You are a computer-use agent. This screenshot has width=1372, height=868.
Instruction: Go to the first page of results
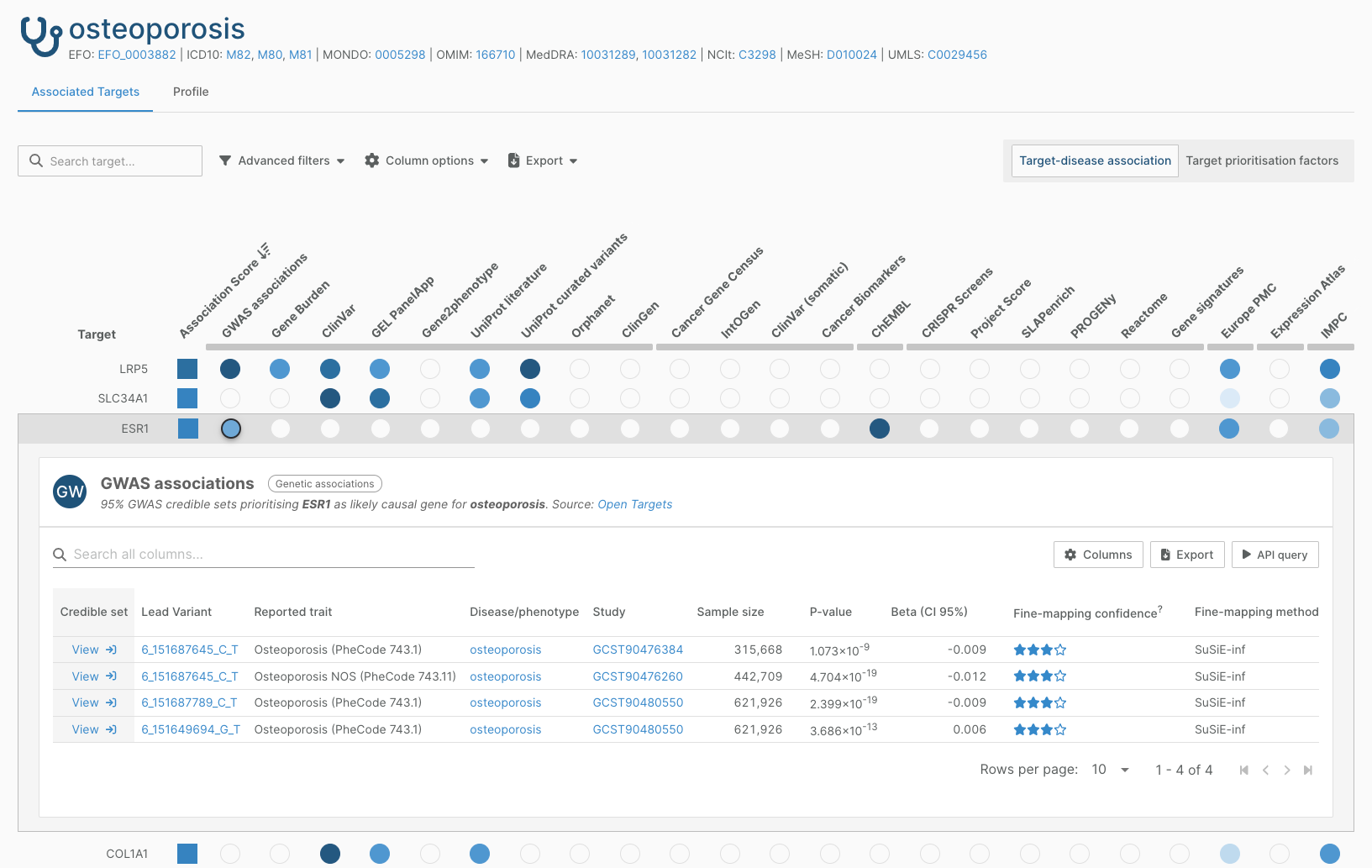tap(1244, 770)
